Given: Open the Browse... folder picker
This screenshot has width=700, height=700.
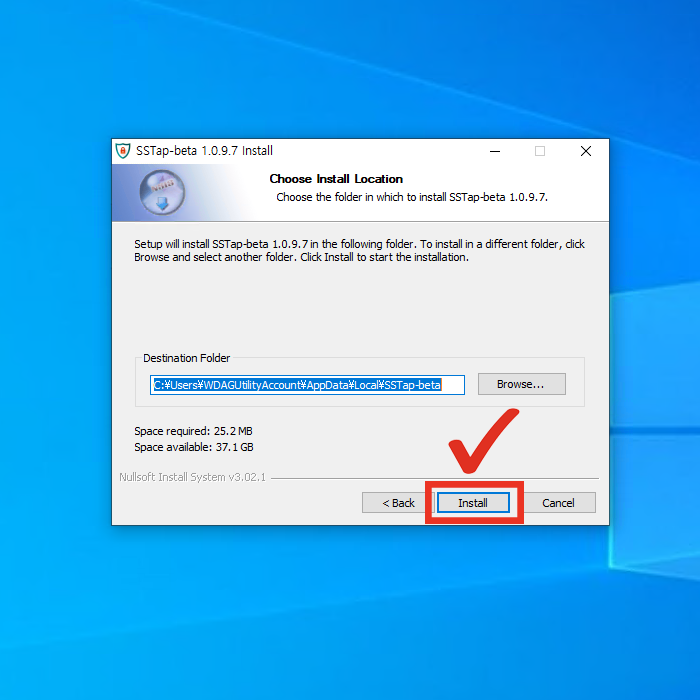Looking at the screenshot, I should tap(521, 384).
